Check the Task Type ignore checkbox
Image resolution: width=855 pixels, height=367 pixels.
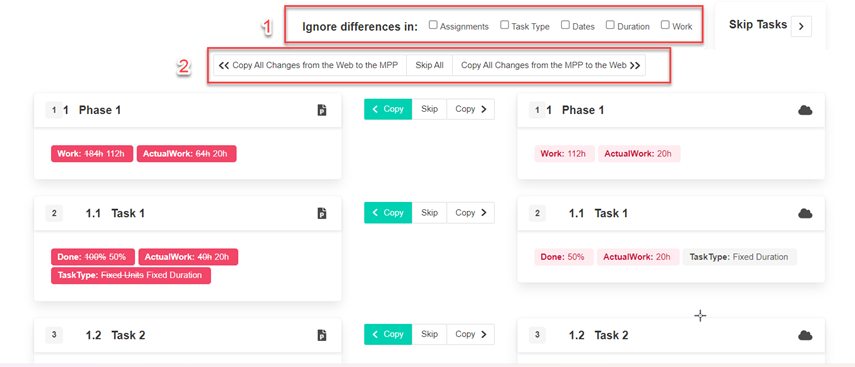pyautogui.click(x=504, y=25)
